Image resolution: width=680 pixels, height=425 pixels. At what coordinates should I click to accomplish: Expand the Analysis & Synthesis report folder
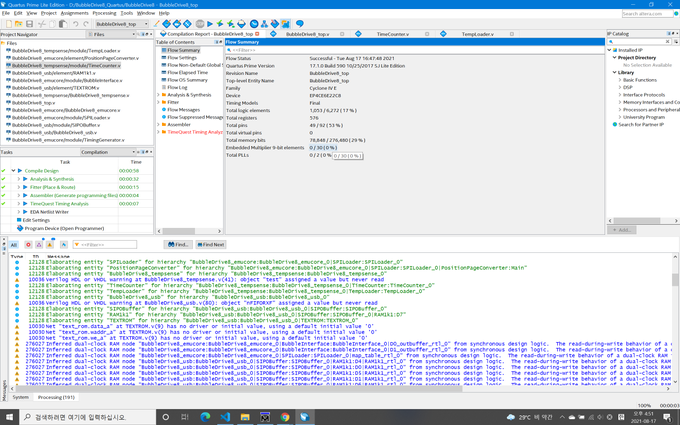(x=158, y=95)
